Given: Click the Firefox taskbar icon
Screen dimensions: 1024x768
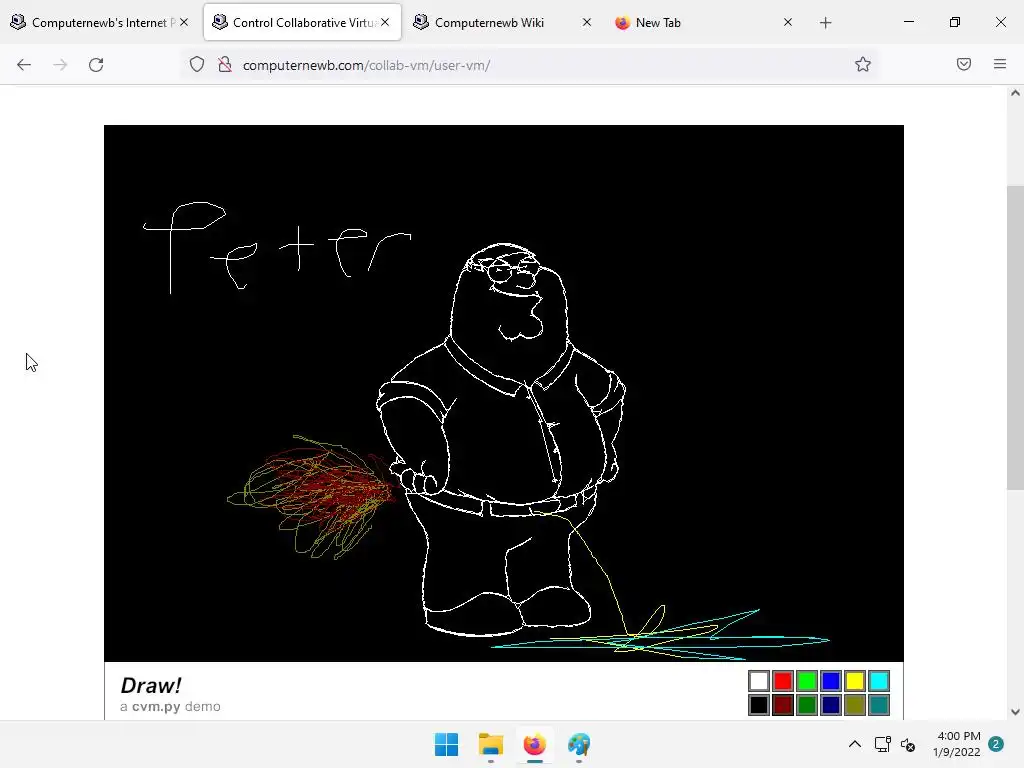Looking at the screenshot, I should [534, 744].
